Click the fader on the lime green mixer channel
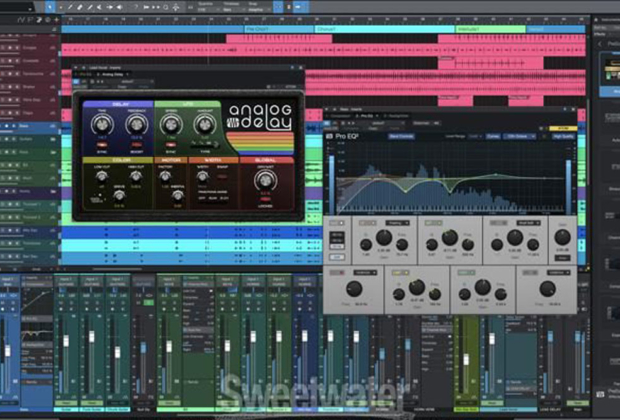The image size is (620, 420). click(x=467, y=359)
